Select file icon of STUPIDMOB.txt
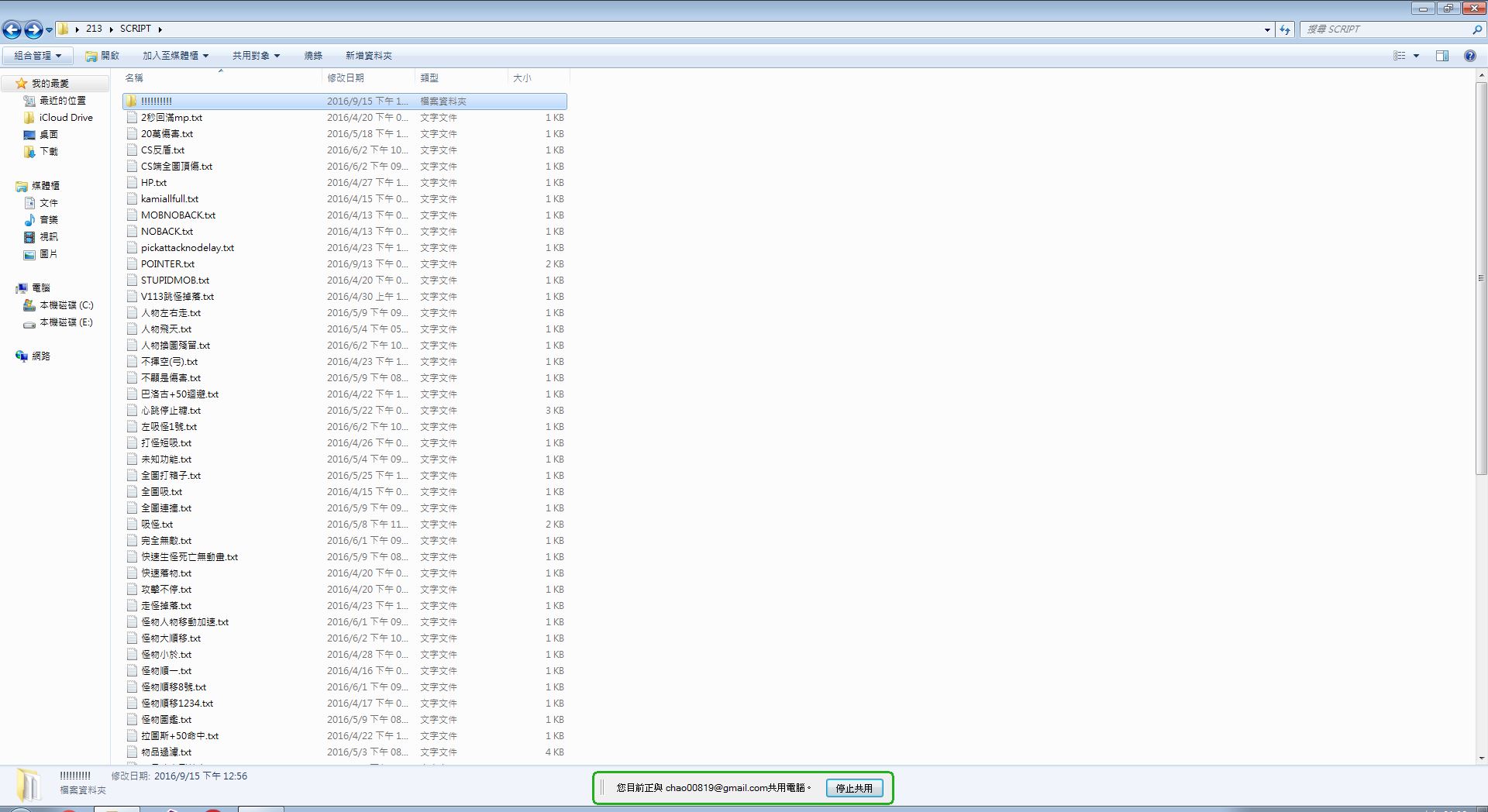The width and height of the screenshot is (1488, 812). pos(132,280)
